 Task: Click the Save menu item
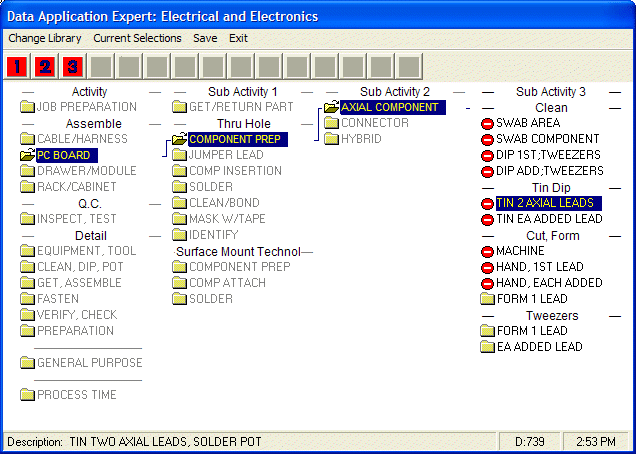pyautogui.click(x=205, y=38)
